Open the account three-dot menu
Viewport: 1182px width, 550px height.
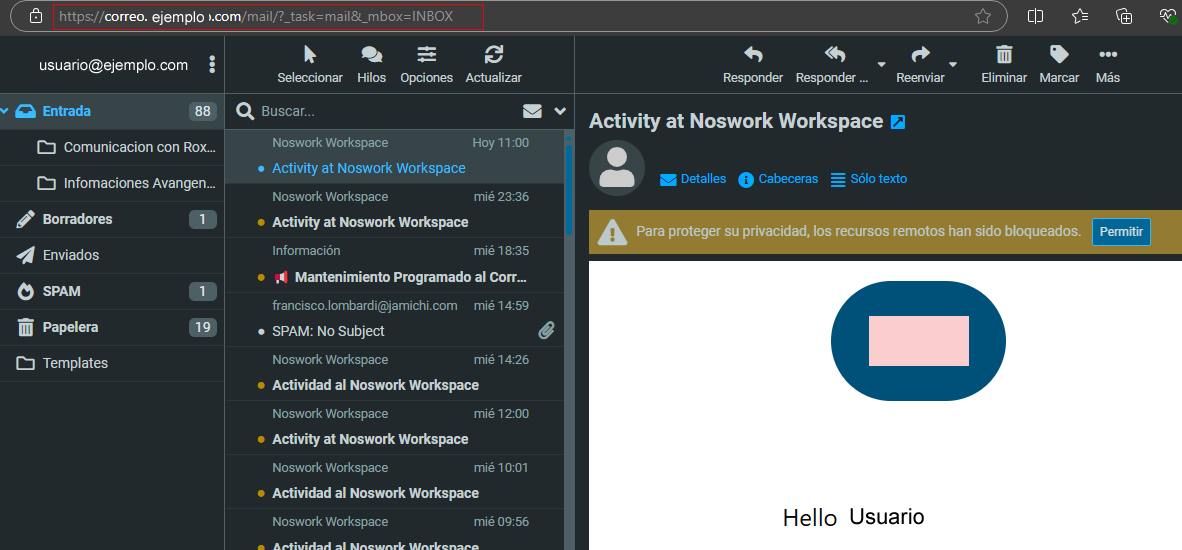pyautogui.click(x=212, y=65)
